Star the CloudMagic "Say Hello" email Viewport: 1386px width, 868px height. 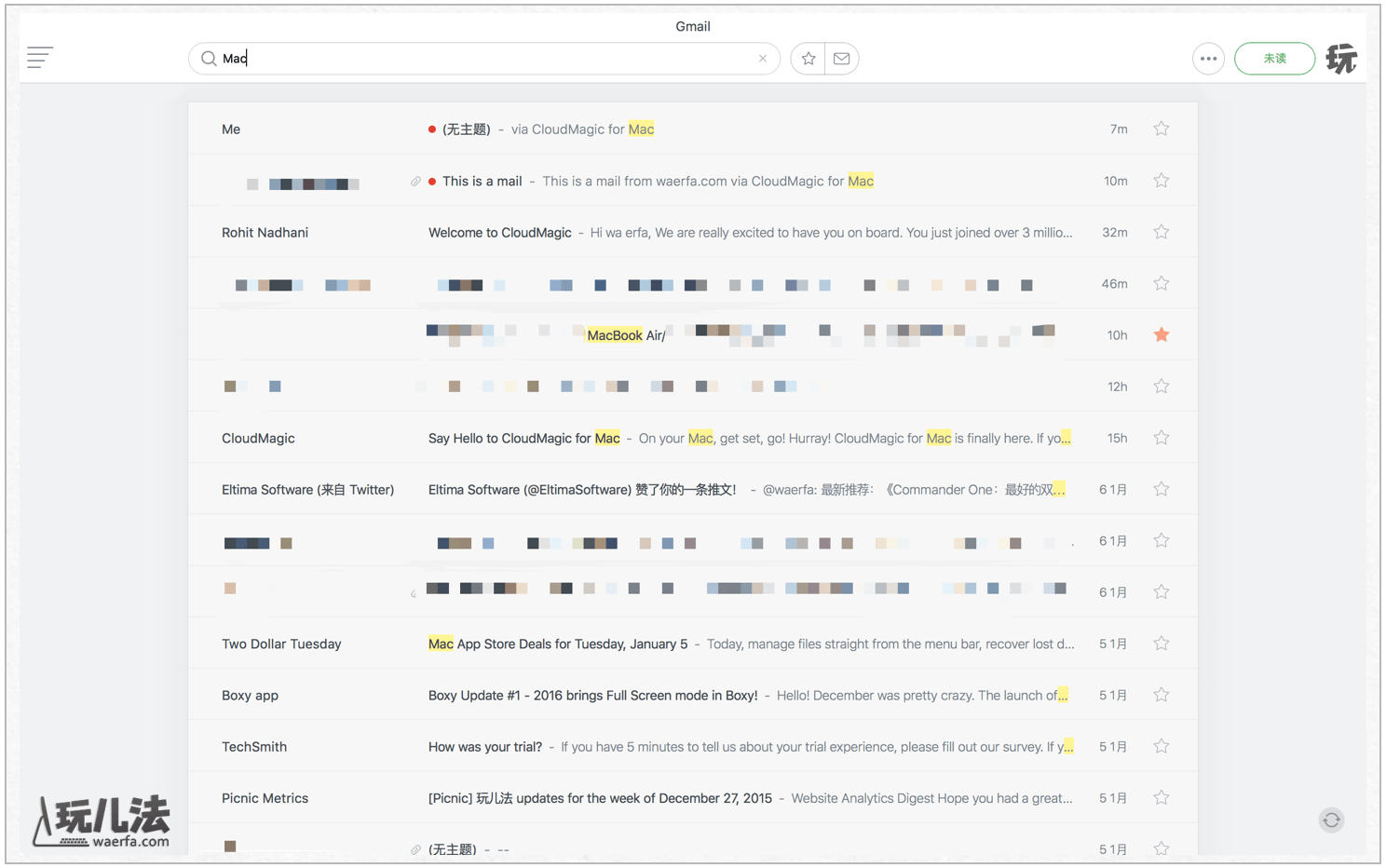(1161, 438)
